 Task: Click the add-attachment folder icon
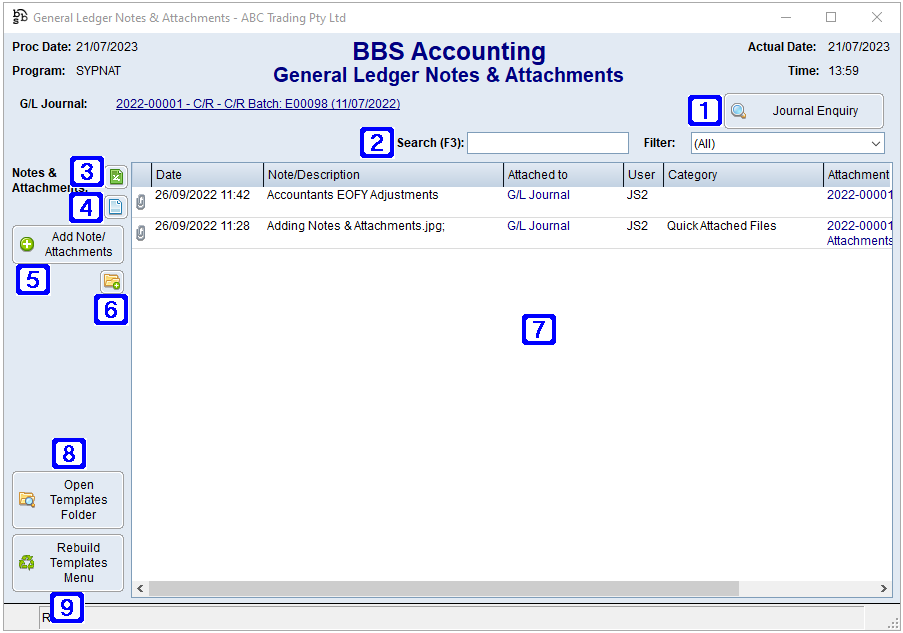(x=112, y=282)
